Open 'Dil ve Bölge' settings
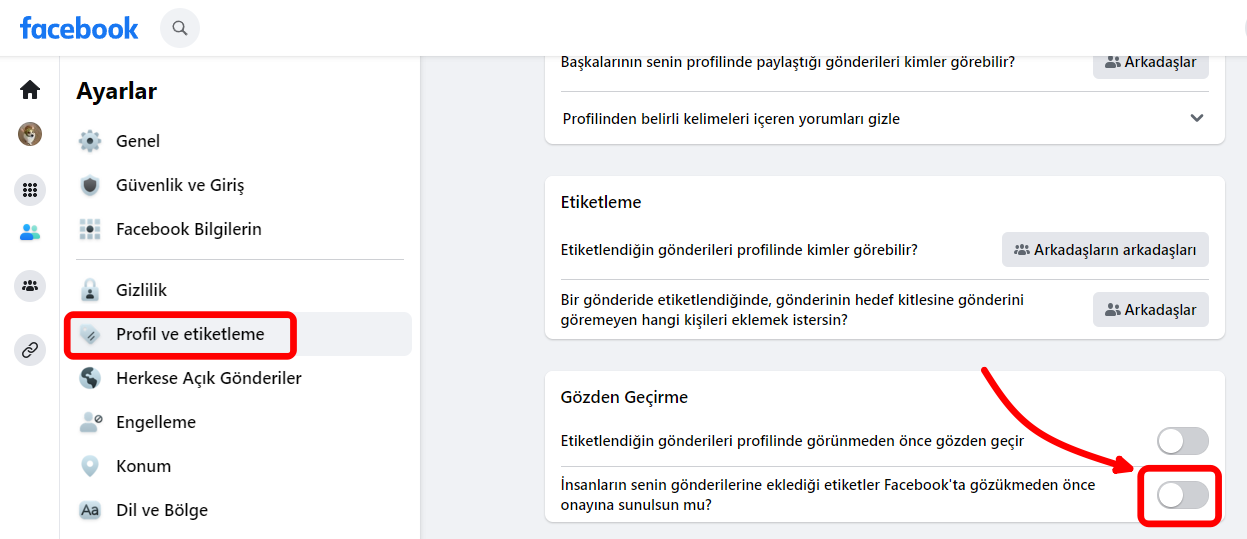 click(x=161, y=510)
